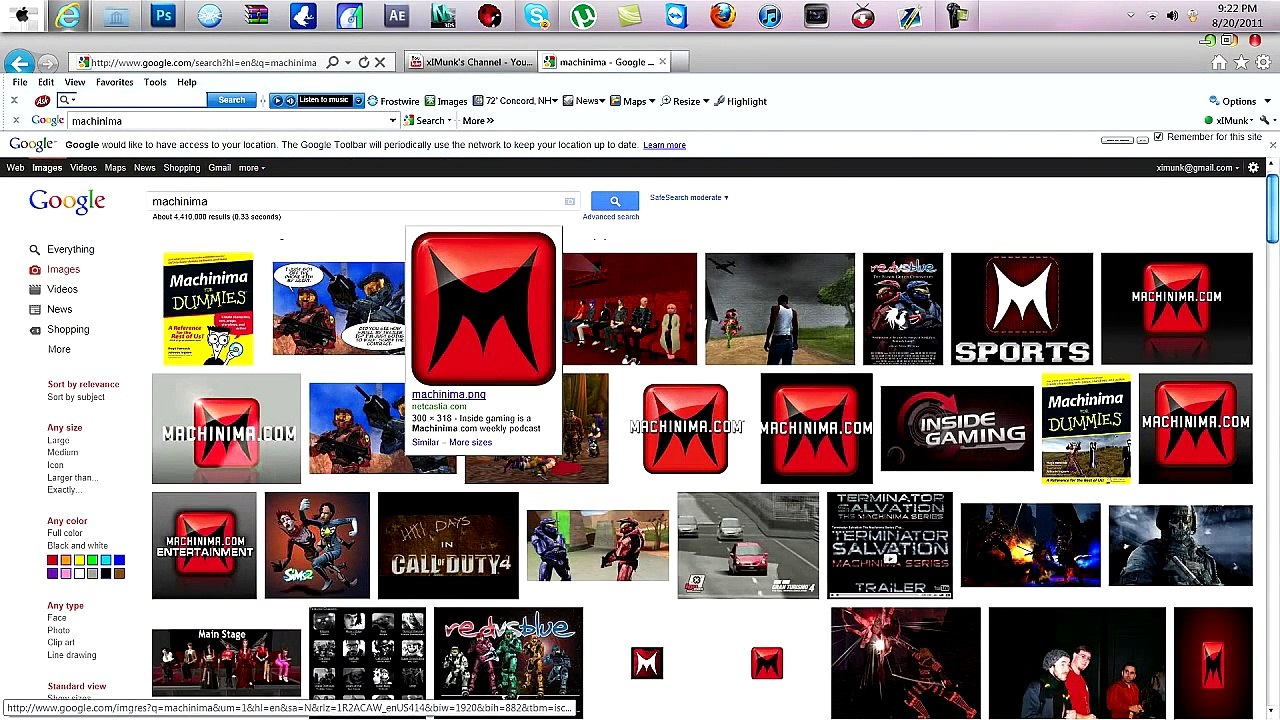Open Favorites star icon

1241,62
